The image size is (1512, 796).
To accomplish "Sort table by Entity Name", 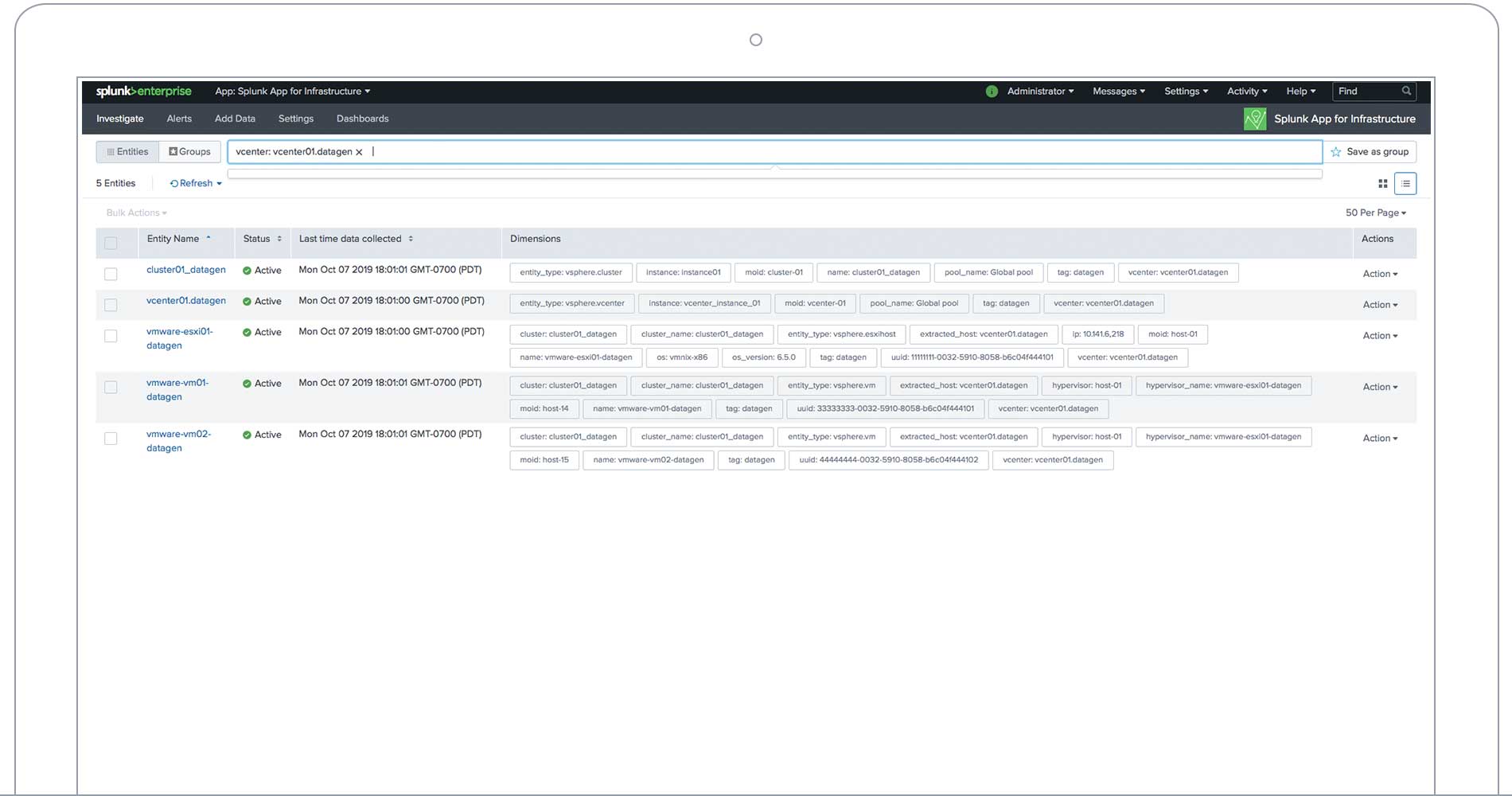I will point(179,239).
